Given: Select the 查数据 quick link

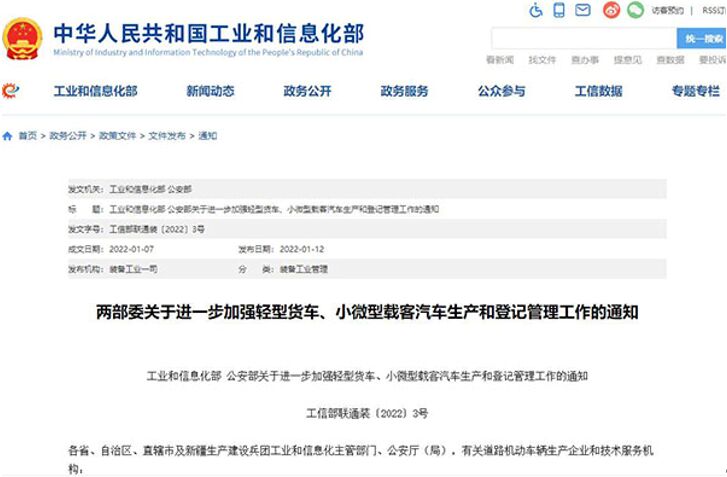Looking at the screenshot, I should tap(670, 60).
